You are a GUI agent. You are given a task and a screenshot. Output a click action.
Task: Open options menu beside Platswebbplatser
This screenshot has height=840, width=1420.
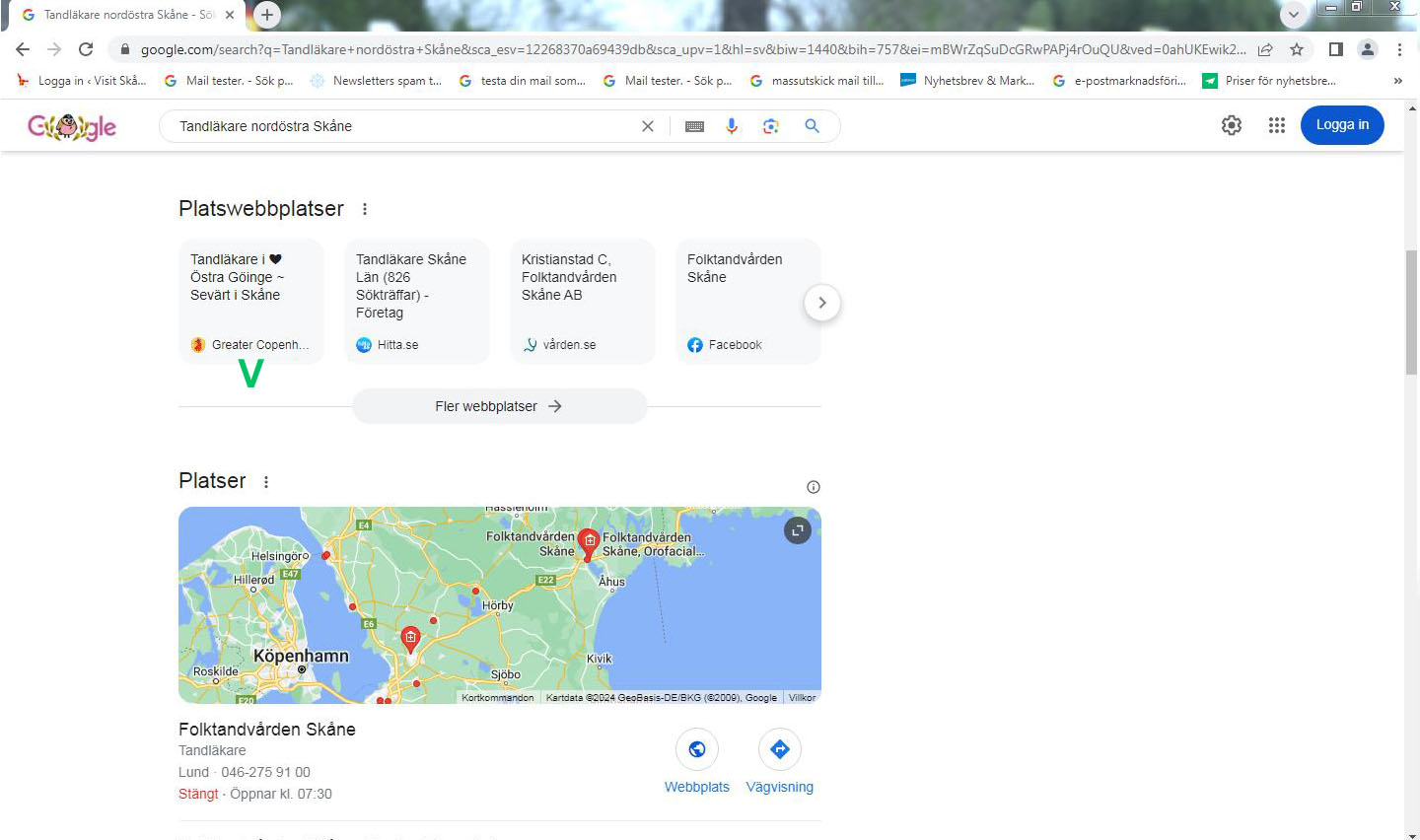(x=365, y=209)
